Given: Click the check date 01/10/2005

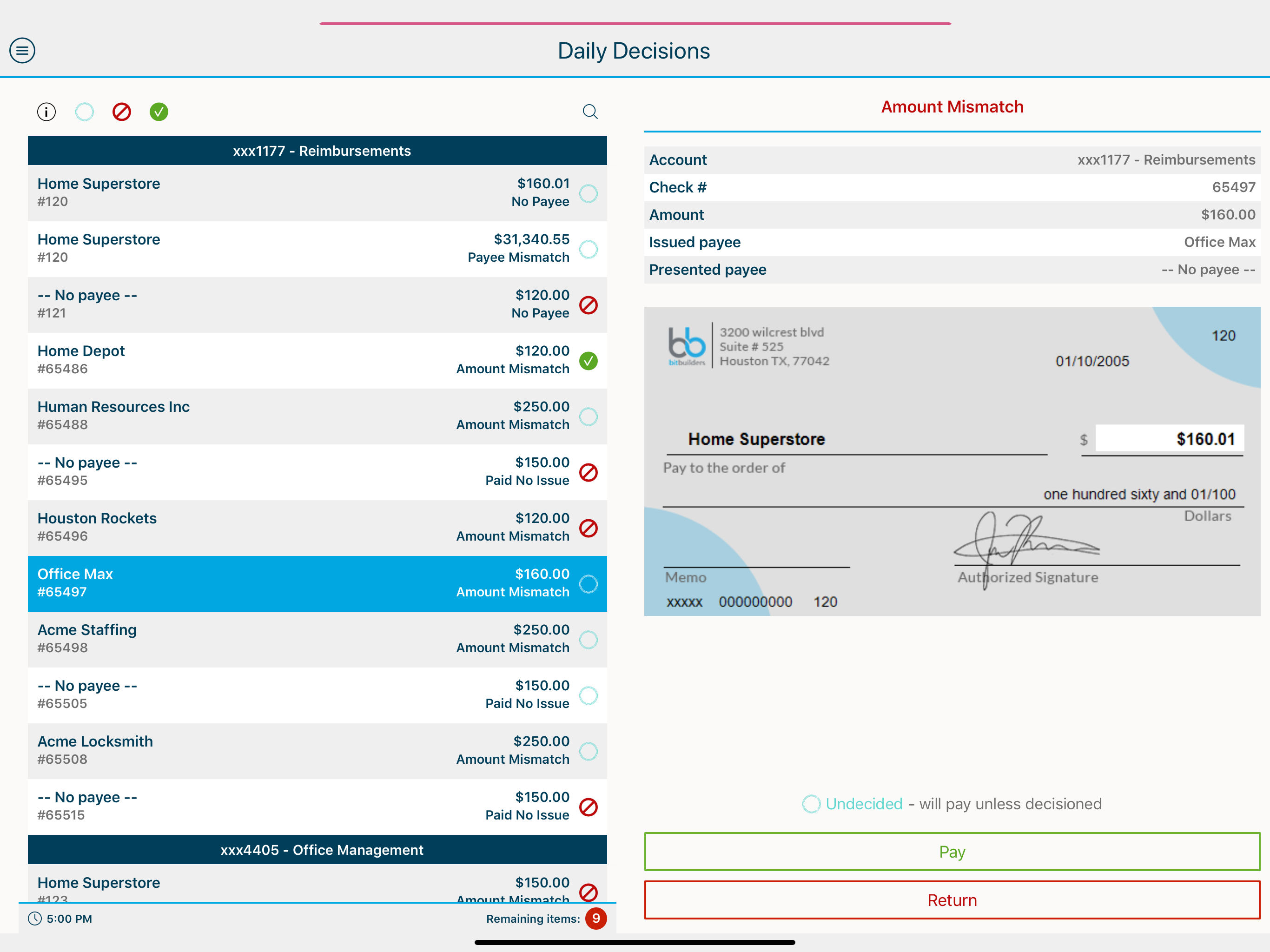Looking at the screenshot, I should (x=1092, y=361).
